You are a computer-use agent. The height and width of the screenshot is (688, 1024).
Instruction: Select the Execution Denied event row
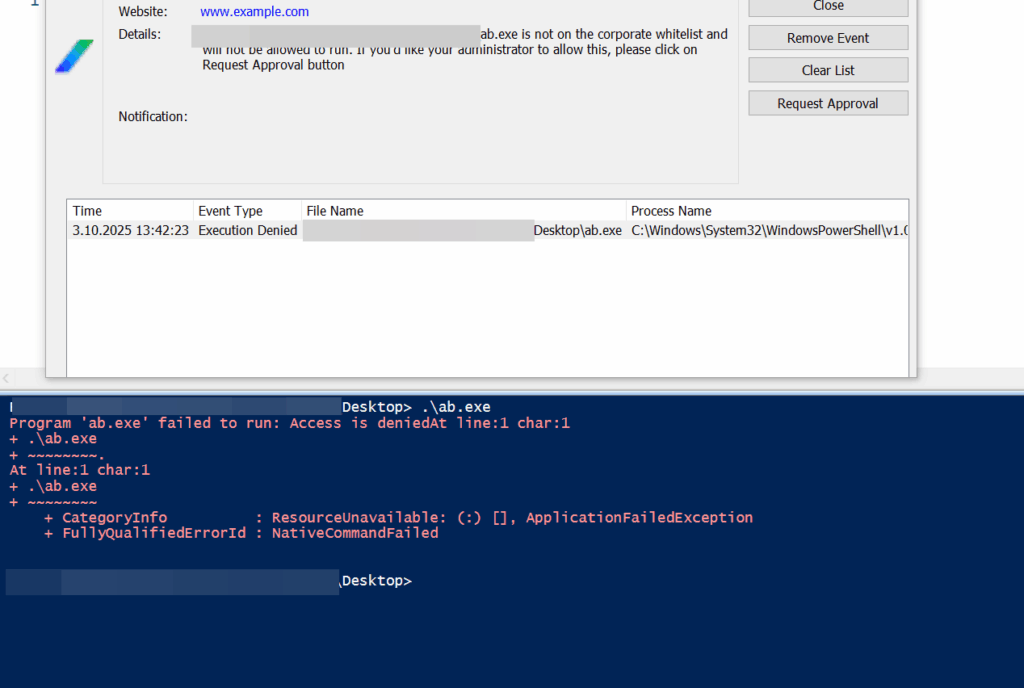[247, 230]
